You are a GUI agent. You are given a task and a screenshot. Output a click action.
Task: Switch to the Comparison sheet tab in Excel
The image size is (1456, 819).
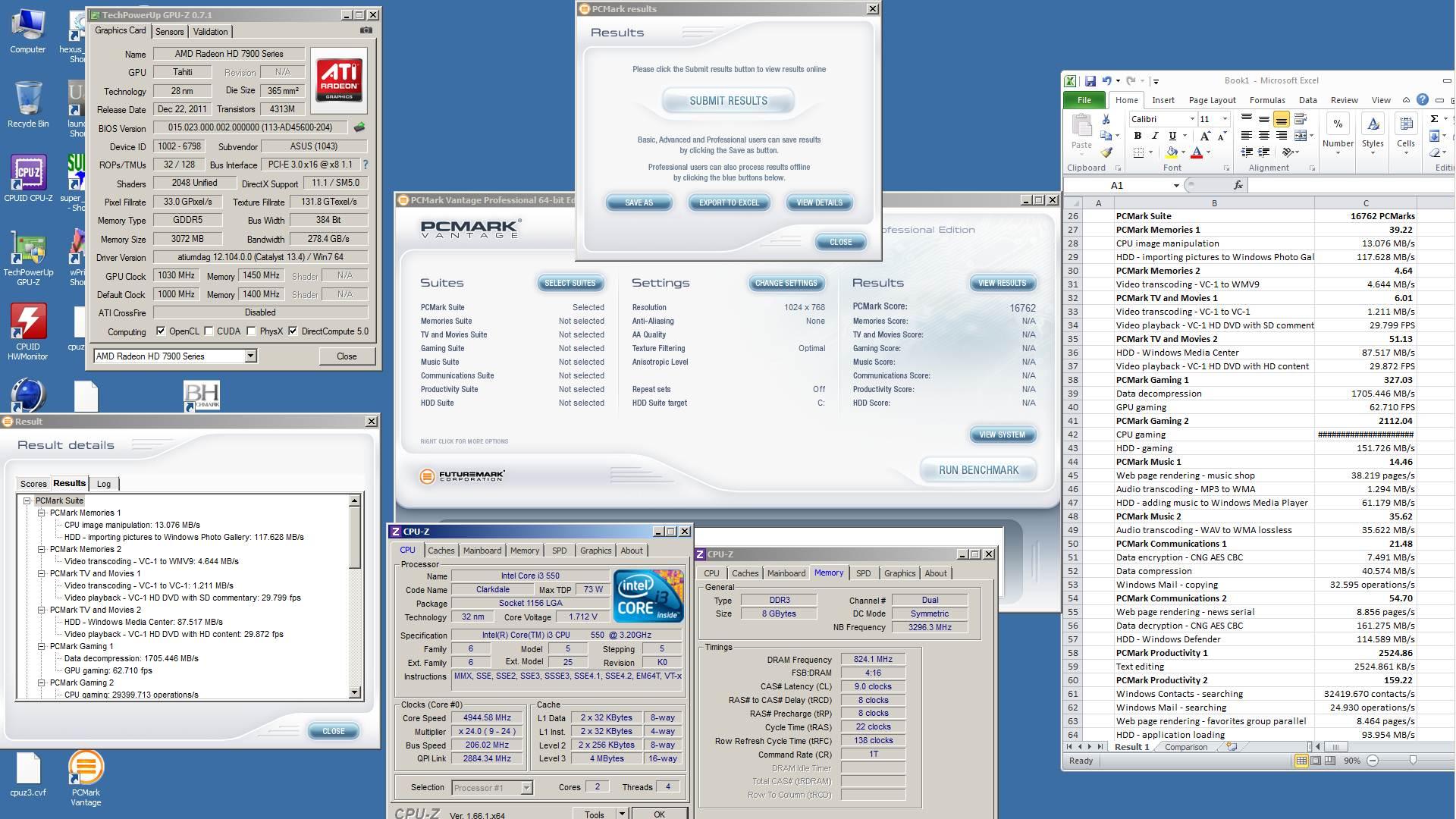point(1185,747)
